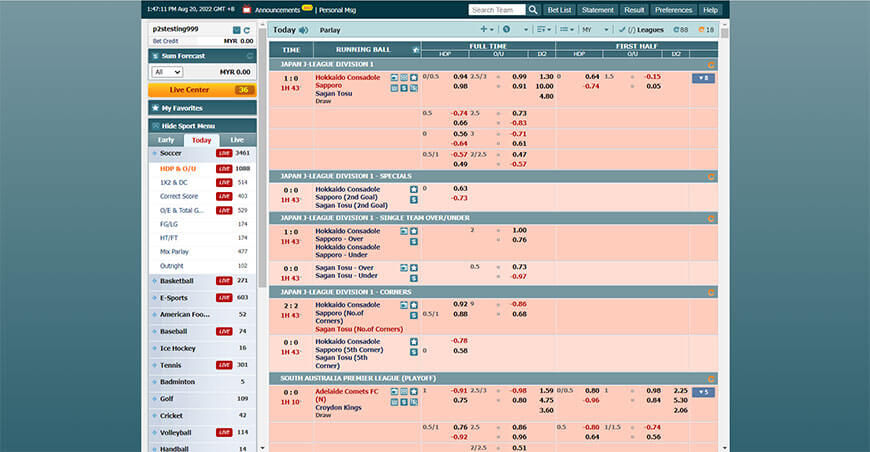Screen dimensions: 870x452
Task: Open Personal Msg
Action: click(x=337, y=10)
